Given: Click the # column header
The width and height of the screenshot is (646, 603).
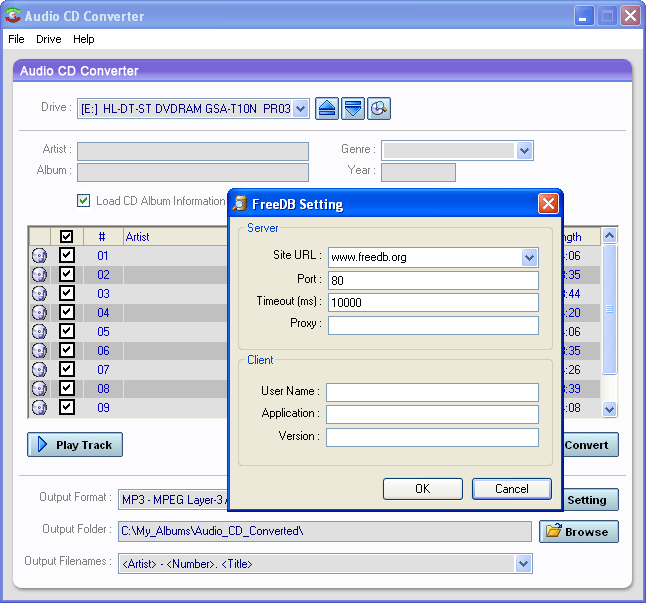Looking at the screenshot, I should 103,237.
